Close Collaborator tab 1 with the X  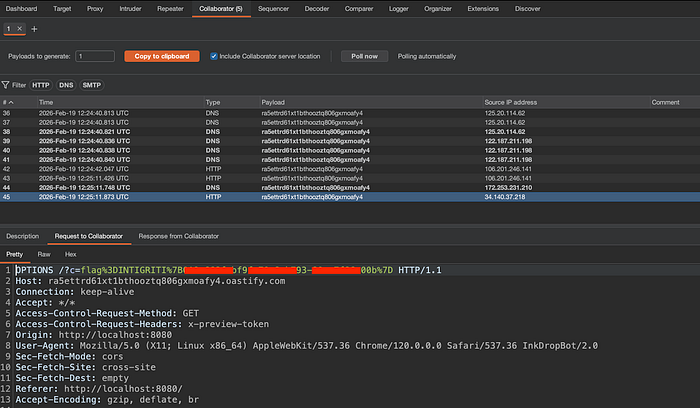coord(20,29)
